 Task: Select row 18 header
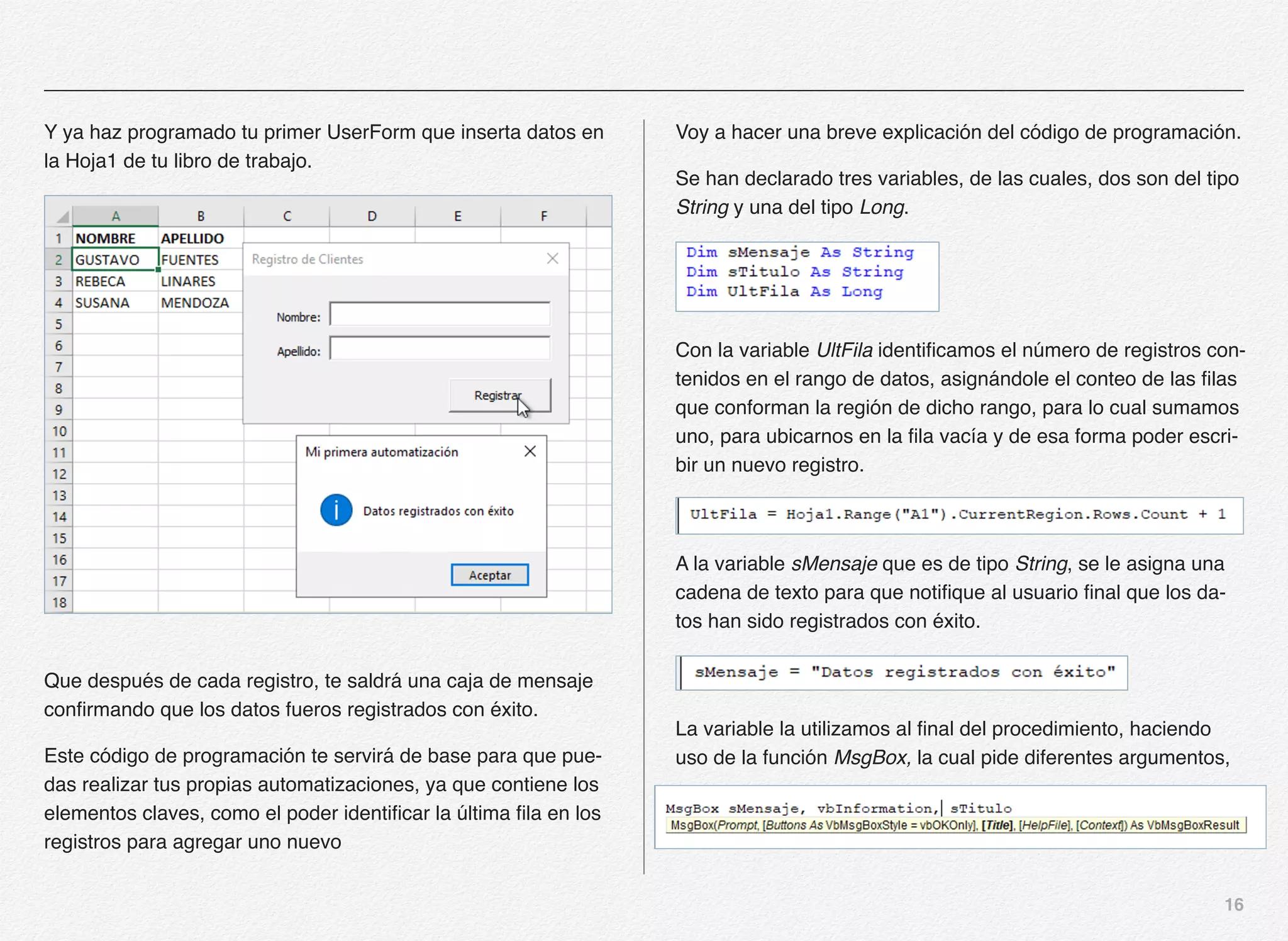click(59, 602)
